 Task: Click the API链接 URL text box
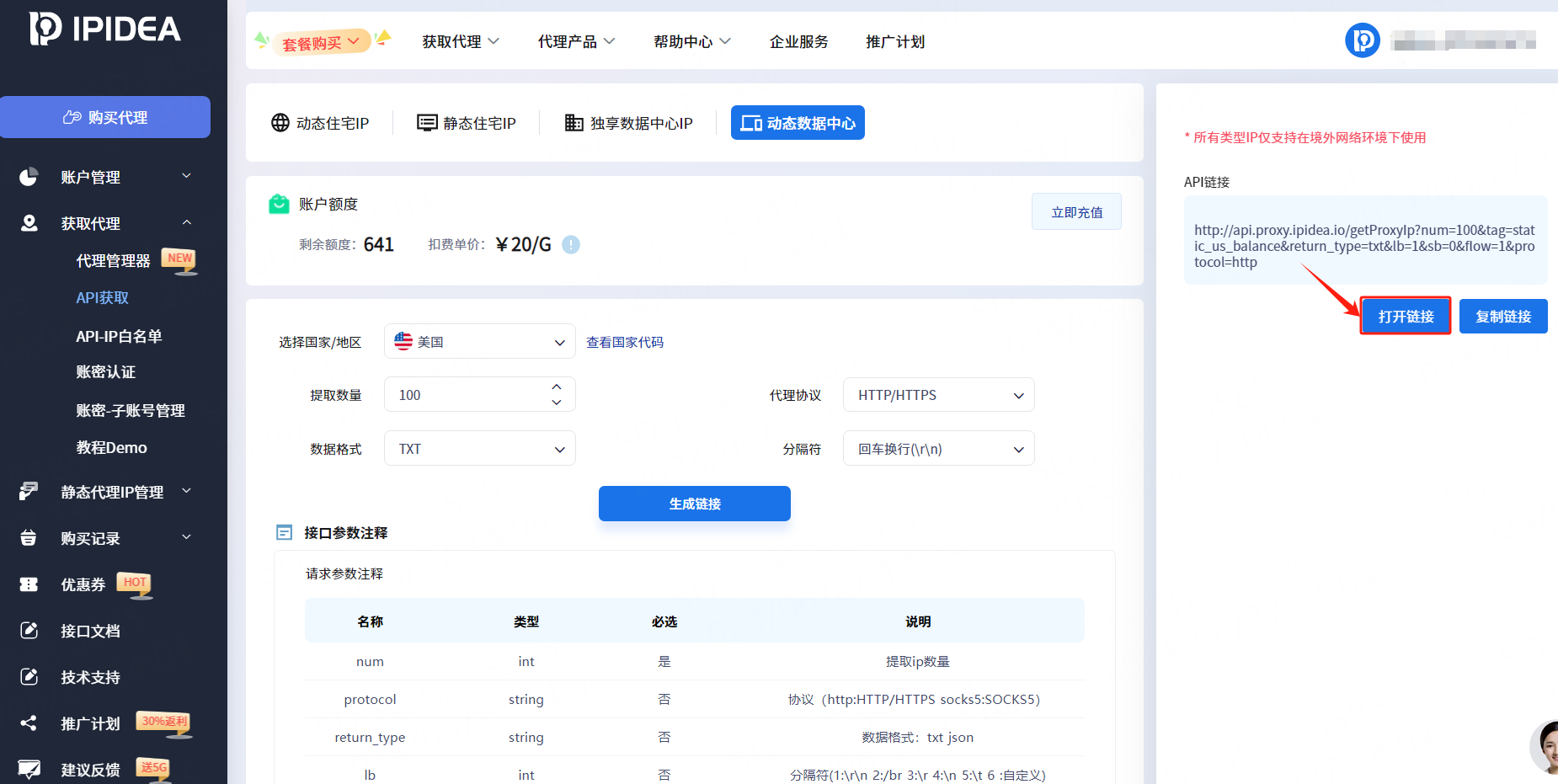pos(1365,240)
